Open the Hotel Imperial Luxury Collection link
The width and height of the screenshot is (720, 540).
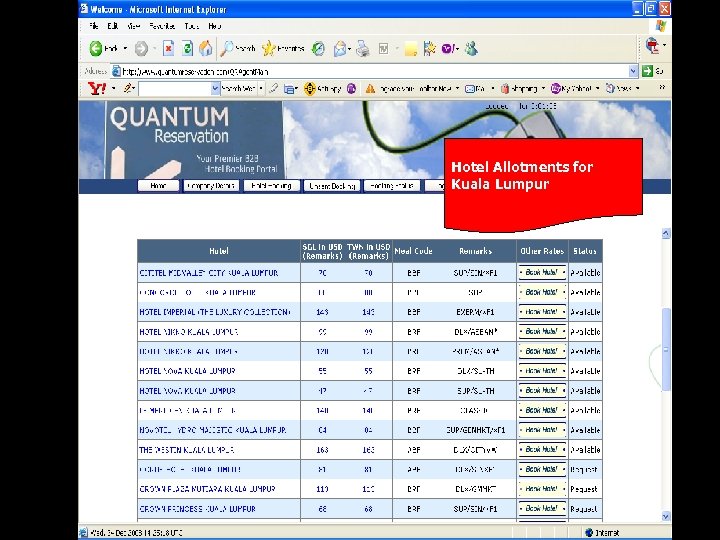[x=215, y=312]
